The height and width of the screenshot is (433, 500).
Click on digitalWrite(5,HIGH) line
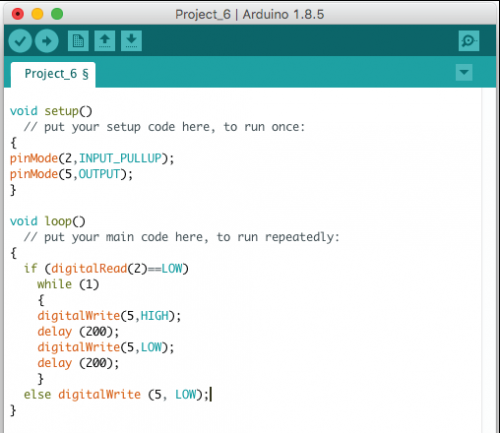point(109,316)
